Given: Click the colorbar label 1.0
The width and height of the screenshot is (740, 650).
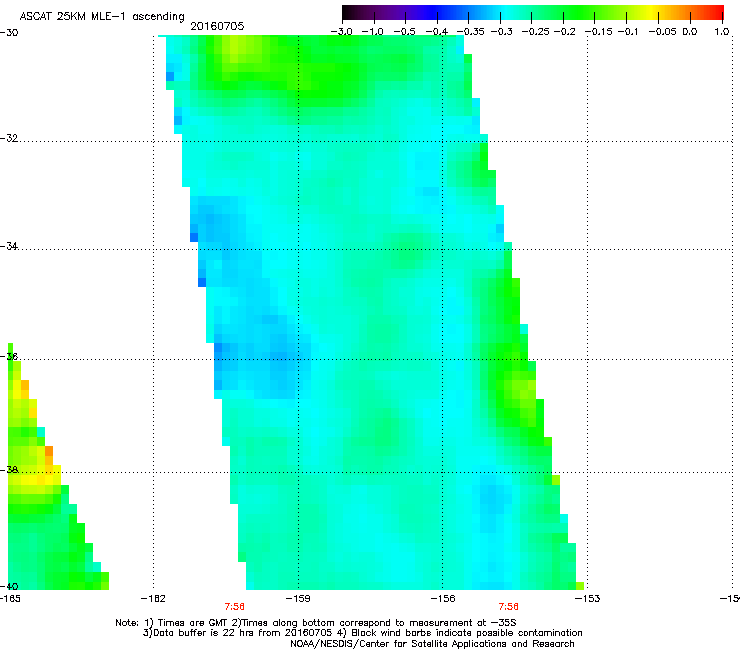Looking at the screenshot, I should 722,32.
